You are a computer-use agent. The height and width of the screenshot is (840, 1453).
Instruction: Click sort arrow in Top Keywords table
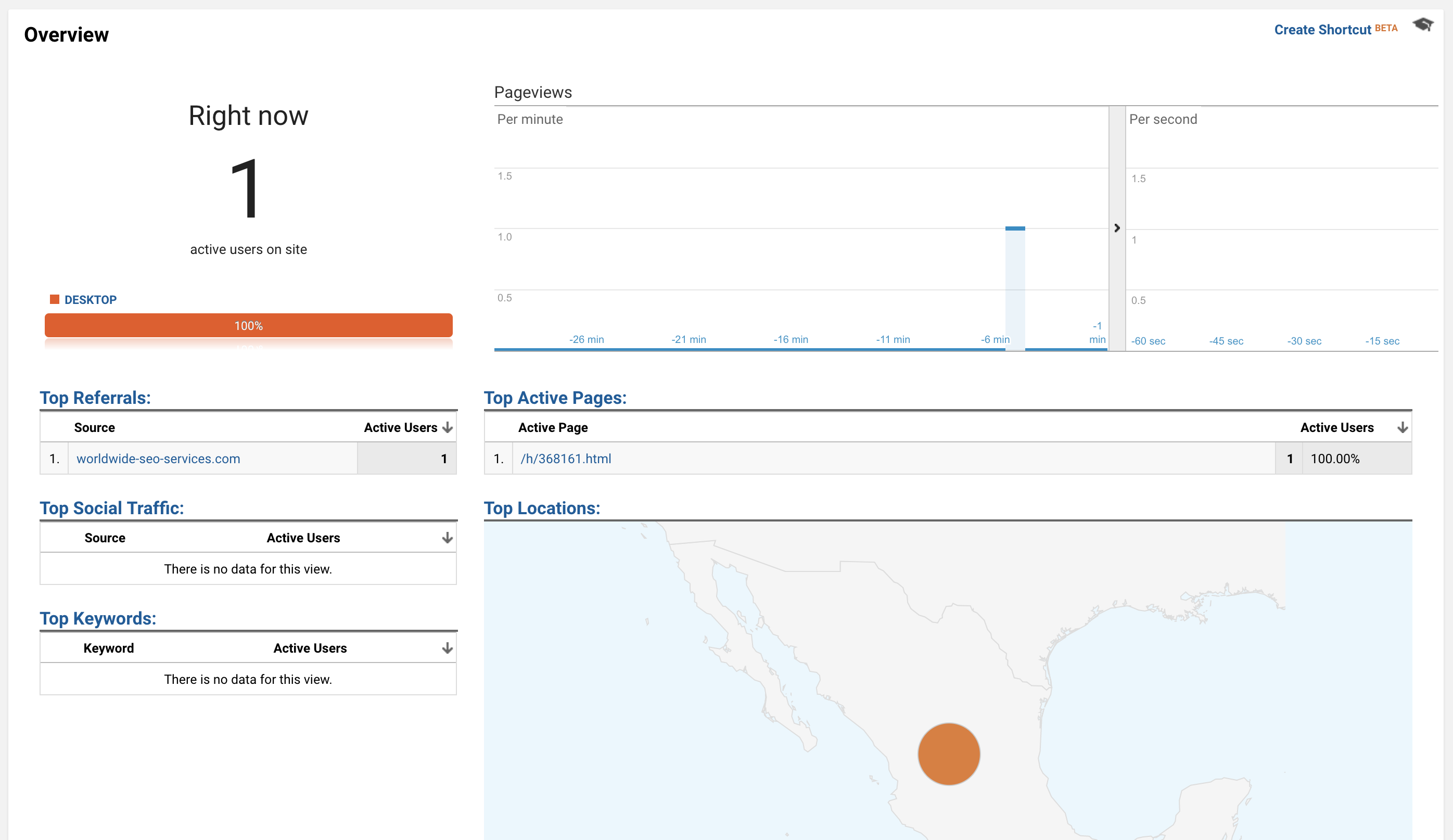click(x=448, y=648)
